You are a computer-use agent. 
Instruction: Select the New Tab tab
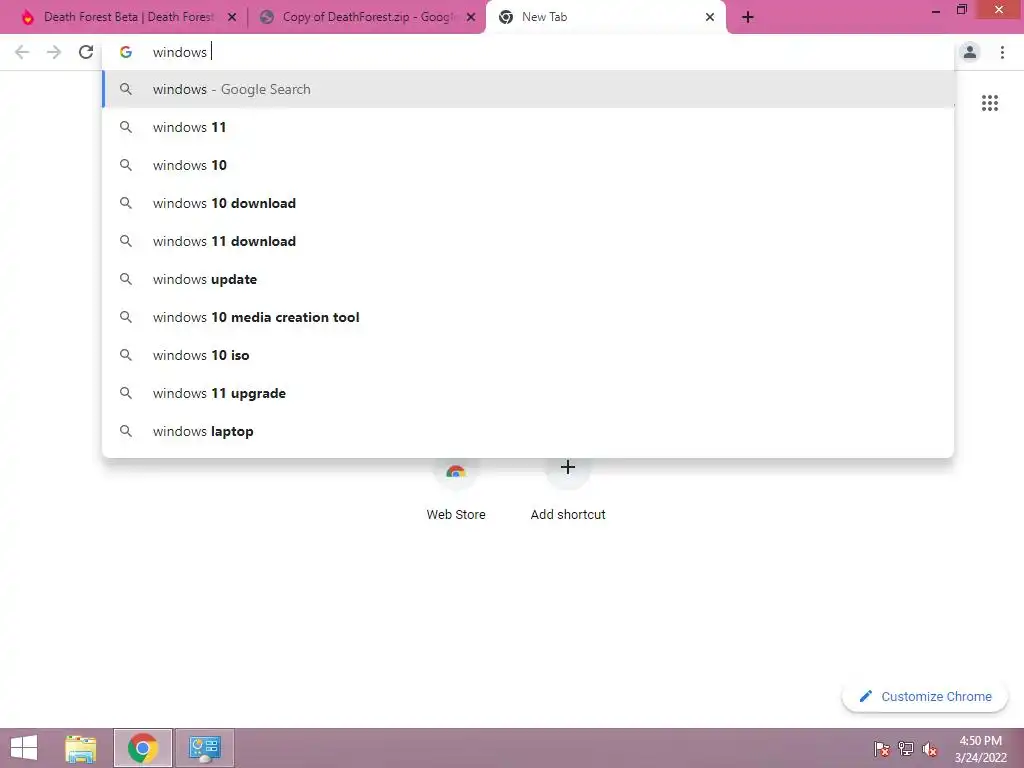(605, 17)
